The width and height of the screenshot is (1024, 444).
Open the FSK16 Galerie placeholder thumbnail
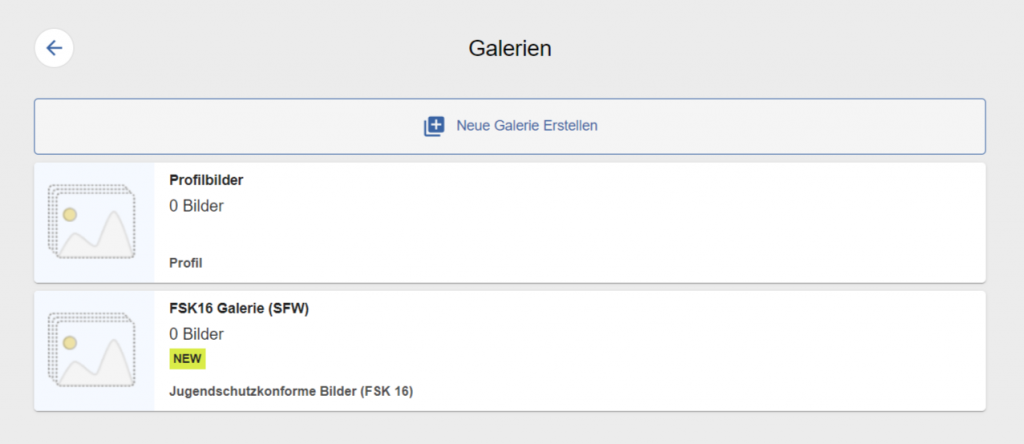pyautogui.click(x=92, y=350)
